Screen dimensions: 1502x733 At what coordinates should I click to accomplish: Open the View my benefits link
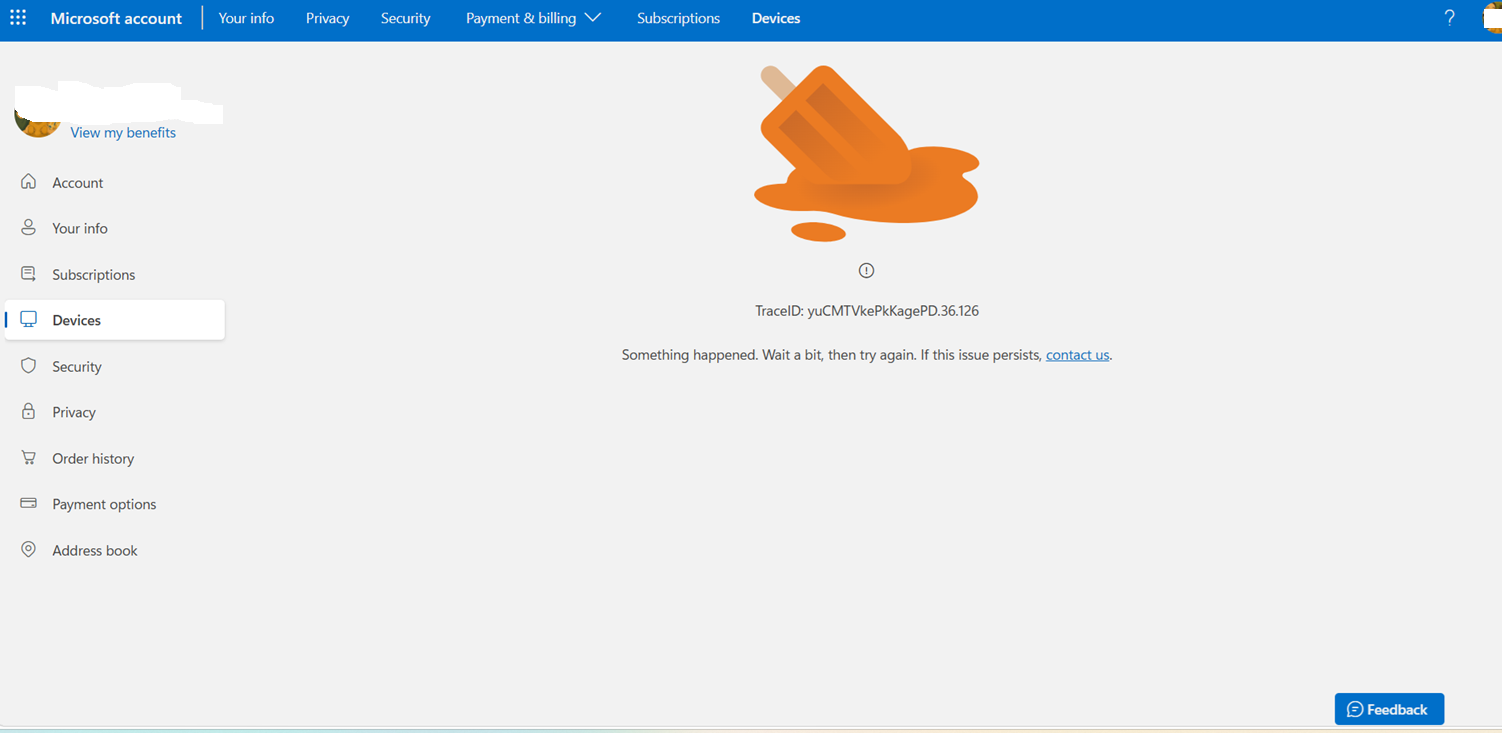point(123,133)
